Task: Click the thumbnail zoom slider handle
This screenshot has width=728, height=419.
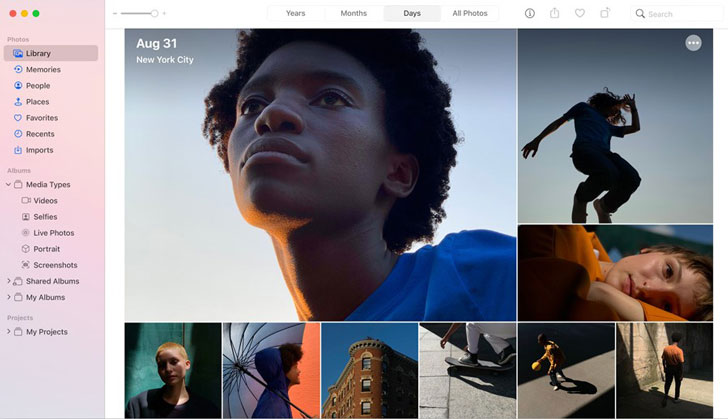Action: coord(154,13)
